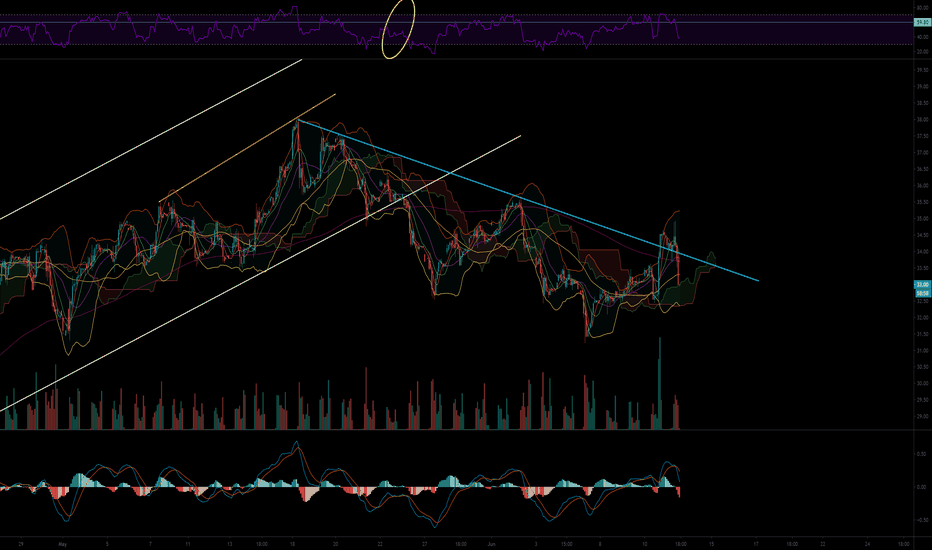932x550 pixels.
Task: Click the 31.00 price axis label
Action: pos(922,351)
